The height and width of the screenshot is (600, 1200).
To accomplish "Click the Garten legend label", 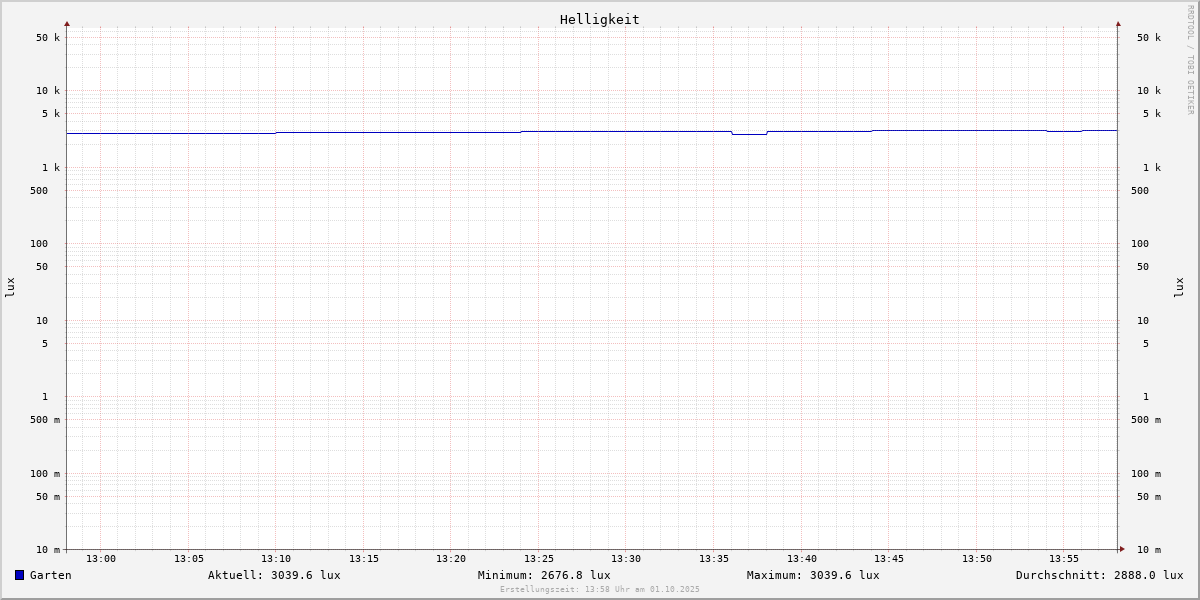I will tap(50, 575).
